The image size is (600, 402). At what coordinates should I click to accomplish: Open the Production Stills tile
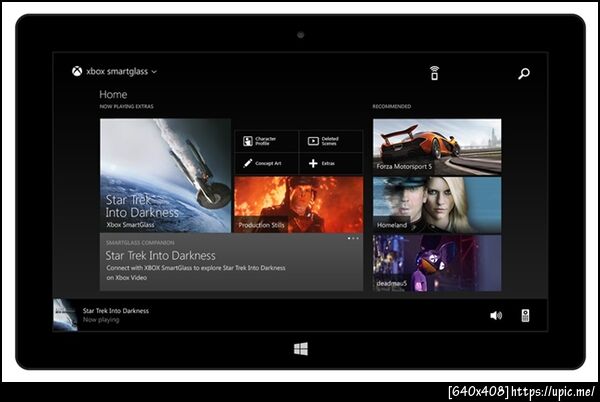click(298, 204)
